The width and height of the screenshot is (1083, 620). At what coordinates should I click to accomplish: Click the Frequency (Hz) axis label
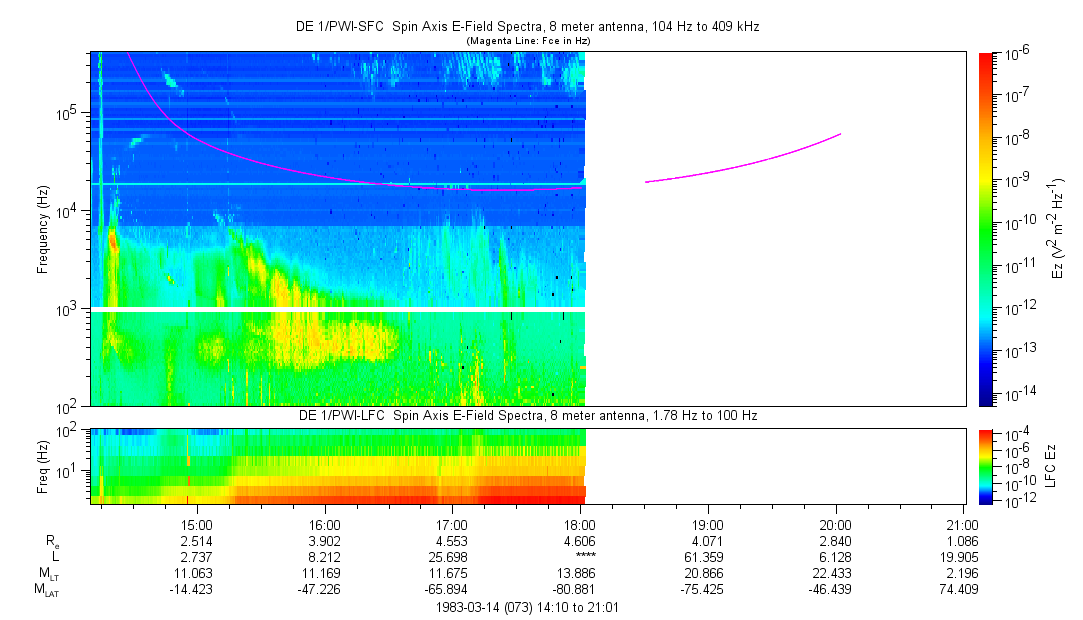point(43,229)
